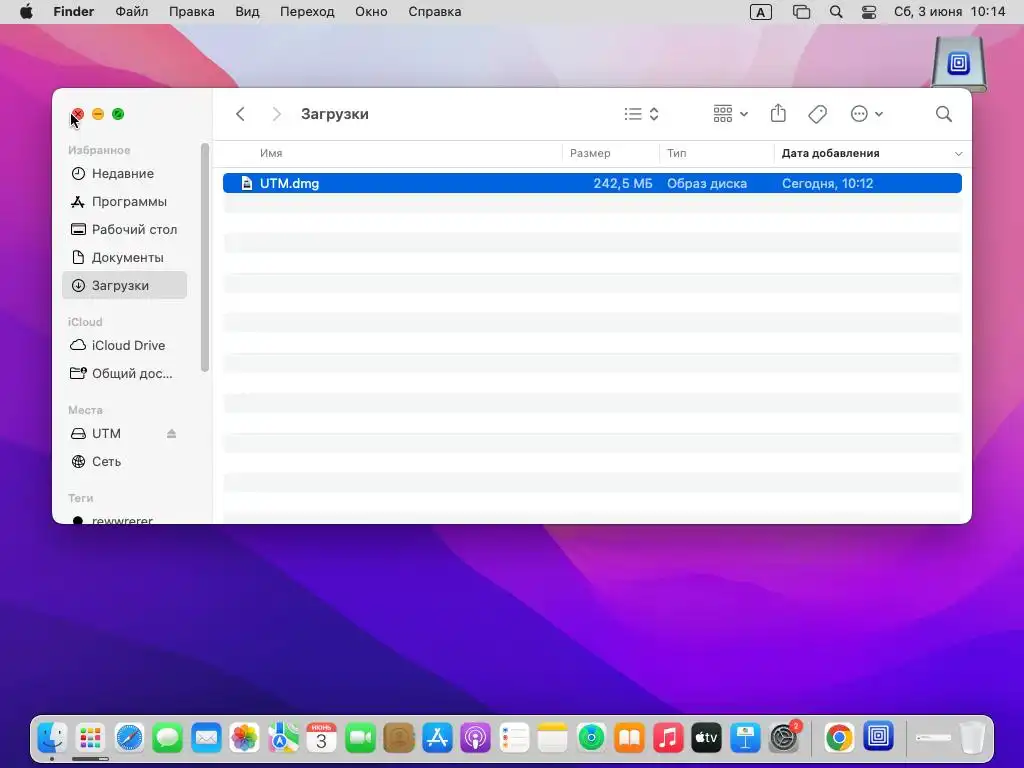Image resolution: width=1024 pixels, height=768 pixels.
Task: Open Messages from the Dock
Action: pyautogui.click(x=168, y=739)
